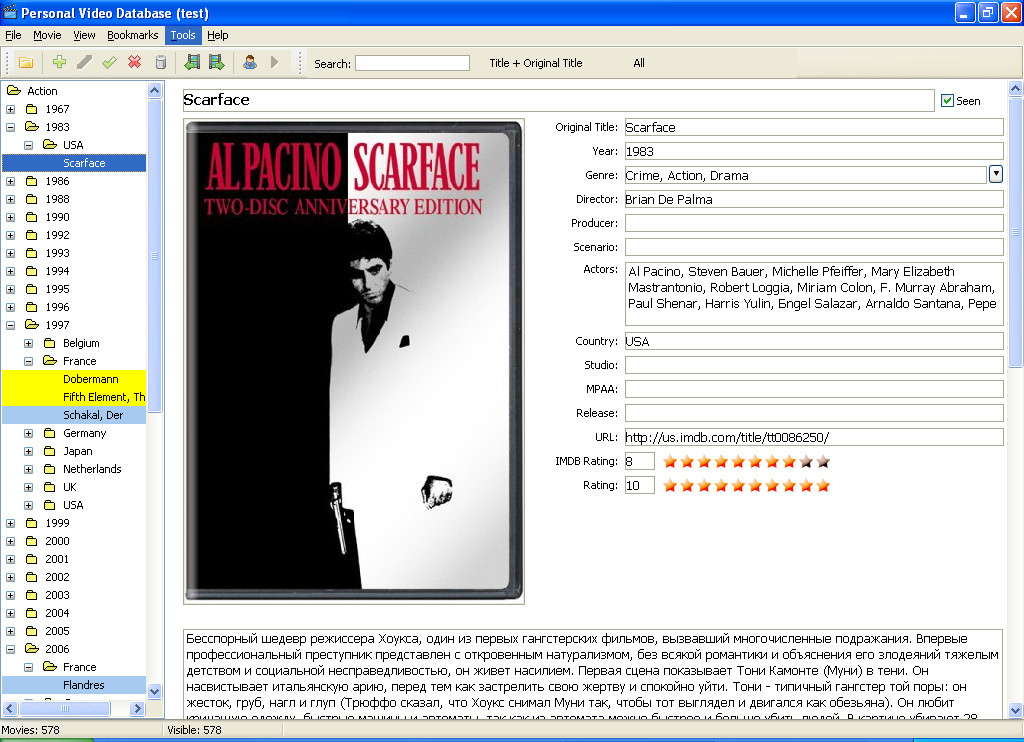Click the Scarface cover poster image
Viewport: 1024px width, 742px height.
354,361
